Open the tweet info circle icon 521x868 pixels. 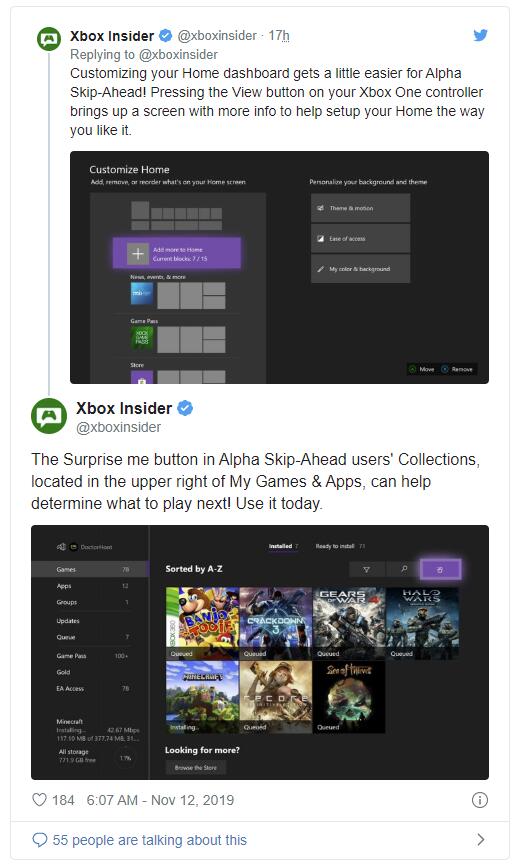tap(479, 800)
